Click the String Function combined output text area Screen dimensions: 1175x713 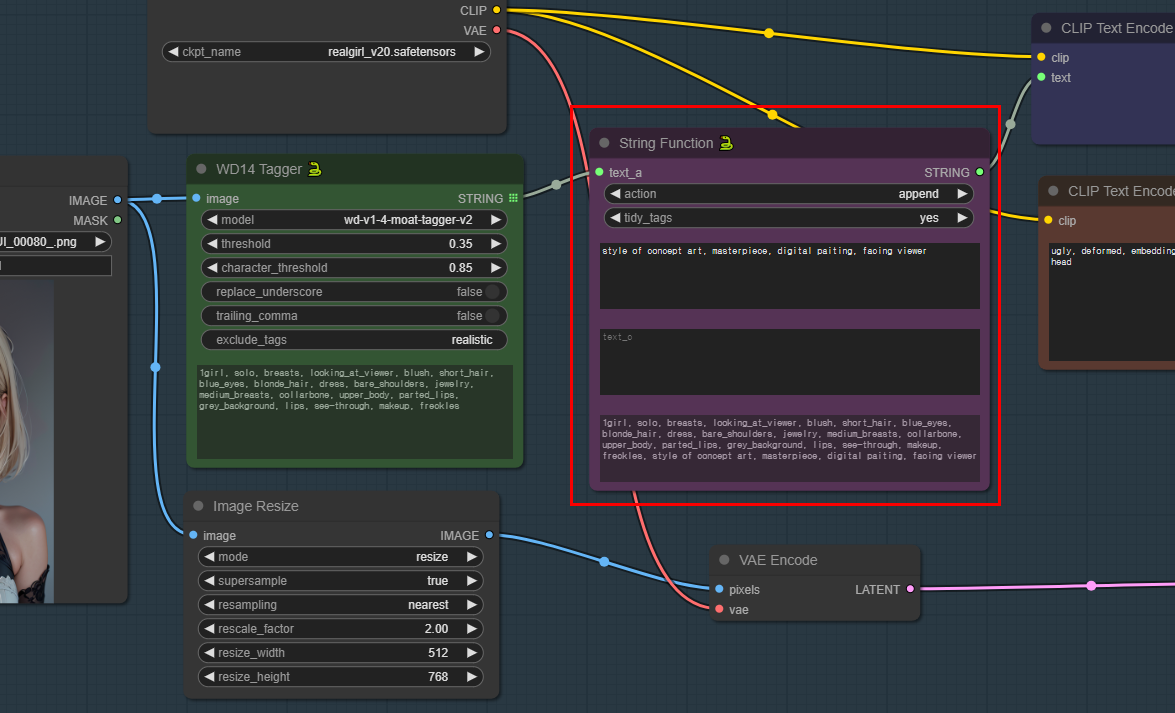pos(789,448)
